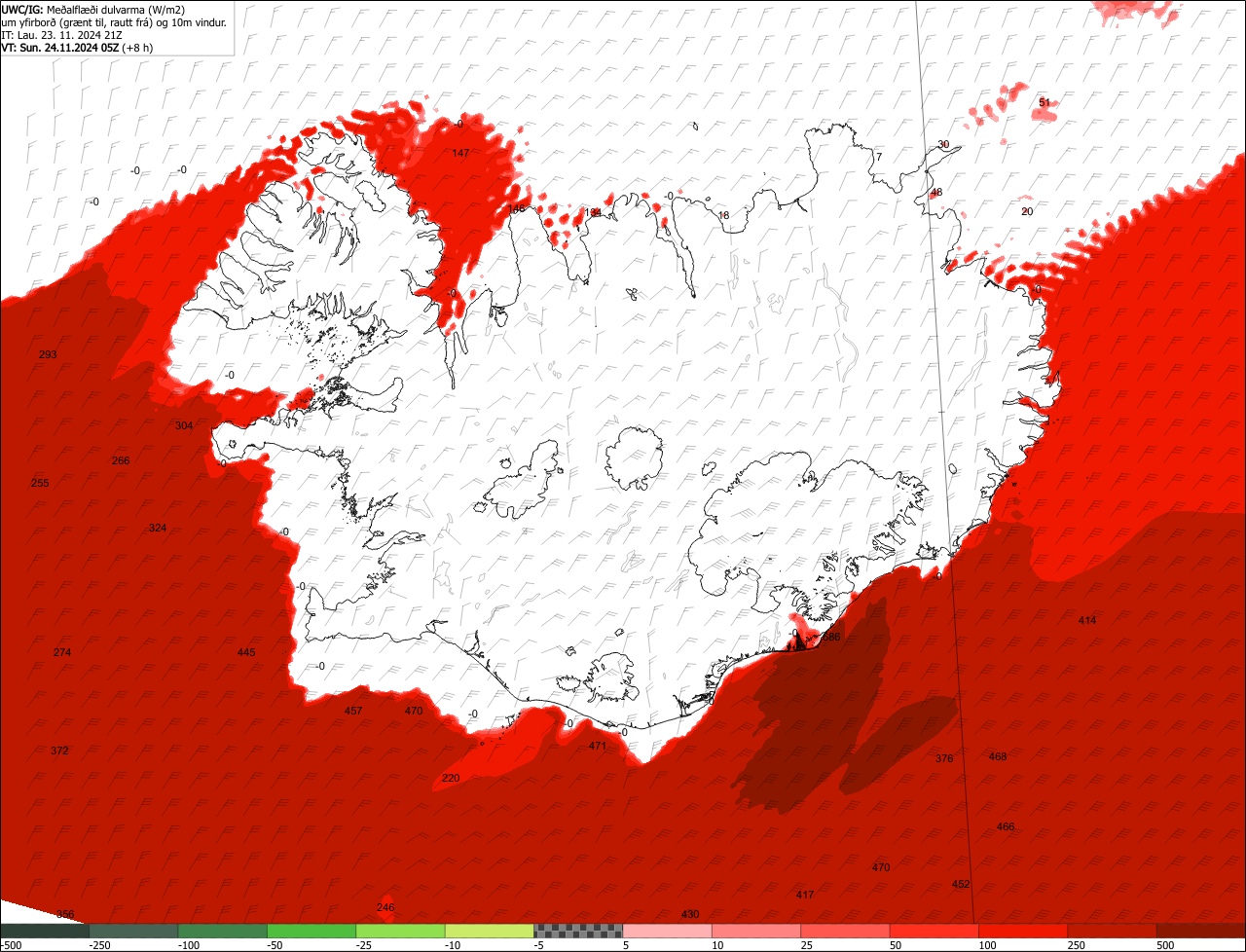Click the flux value '414' east of the south coast
The image size is (1246, 952).
point(1087,620)
